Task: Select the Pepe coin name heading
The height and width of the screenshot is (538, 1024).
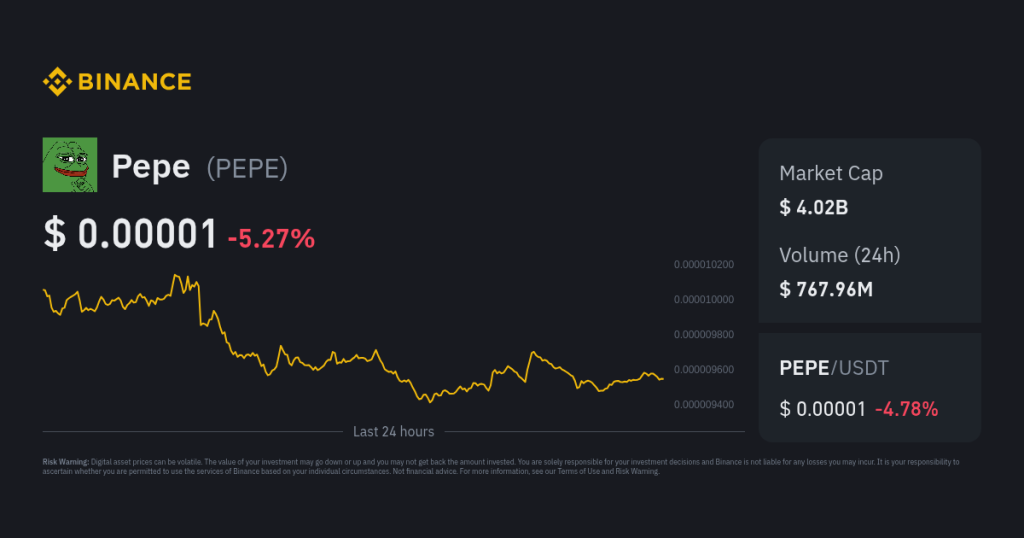Action: point(151,166)
